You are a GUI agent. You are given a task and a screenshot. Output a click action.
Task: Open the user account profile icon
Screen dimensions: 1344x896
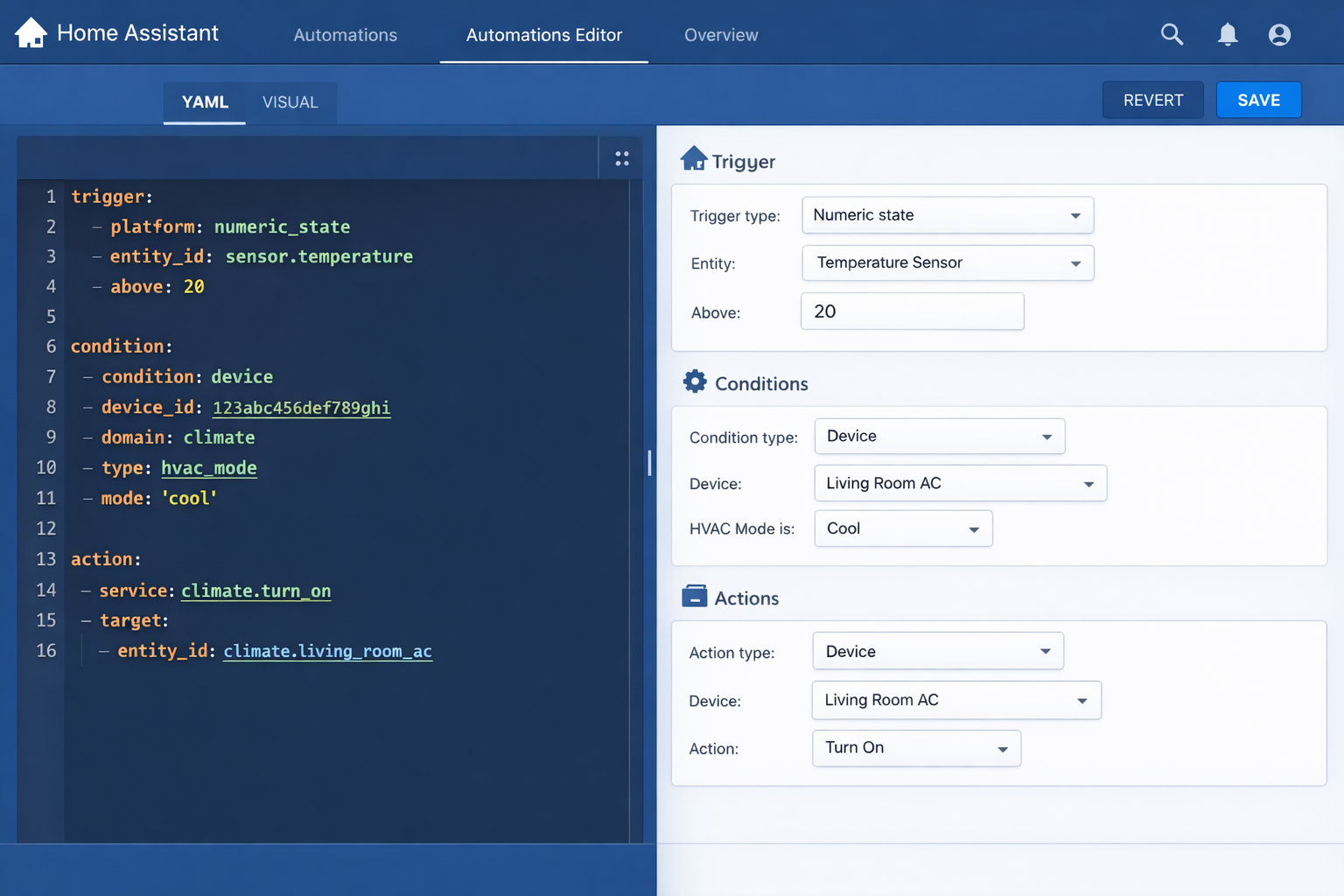1279,34
